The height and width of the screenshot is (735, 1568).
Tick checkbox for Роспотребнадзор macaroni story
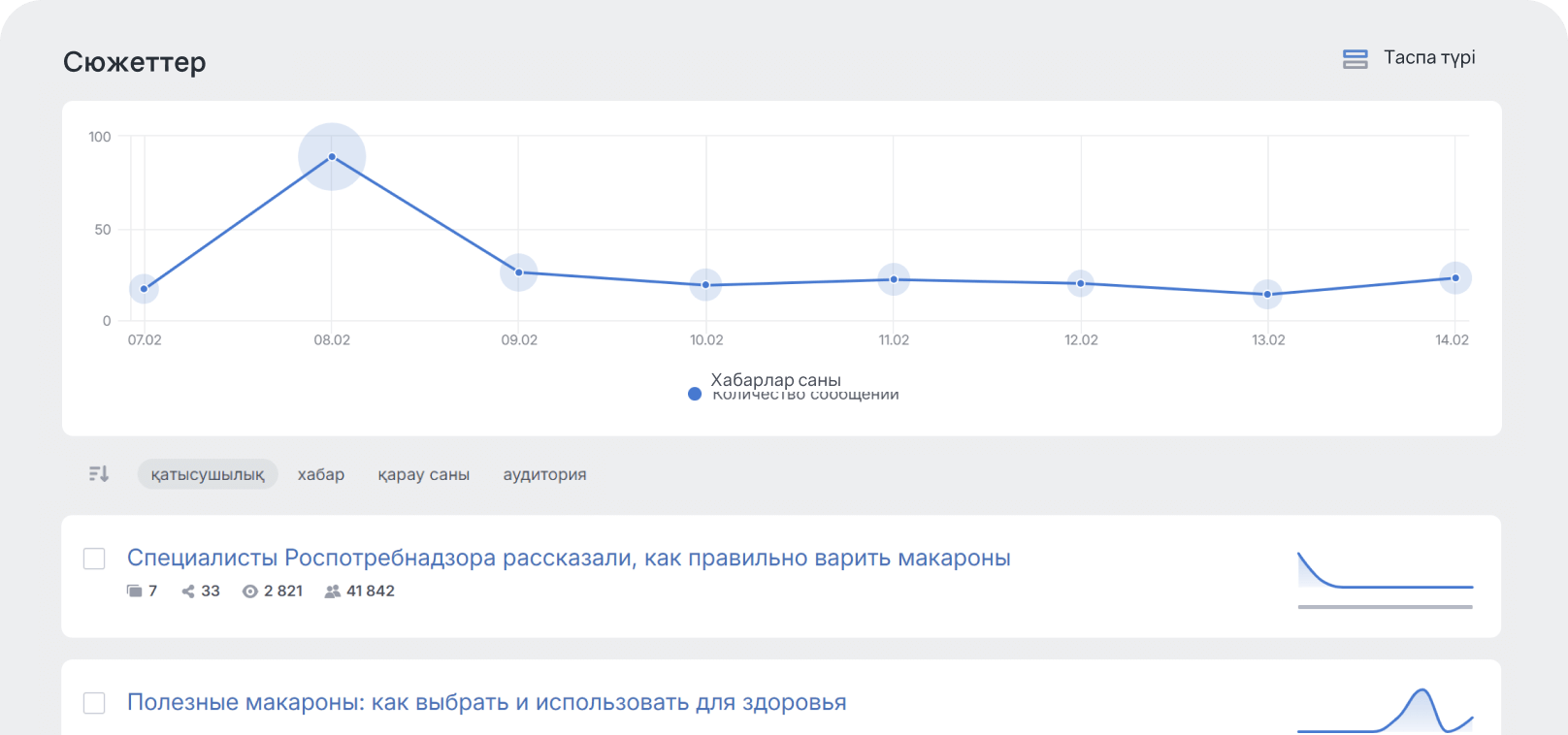point(94,559)
